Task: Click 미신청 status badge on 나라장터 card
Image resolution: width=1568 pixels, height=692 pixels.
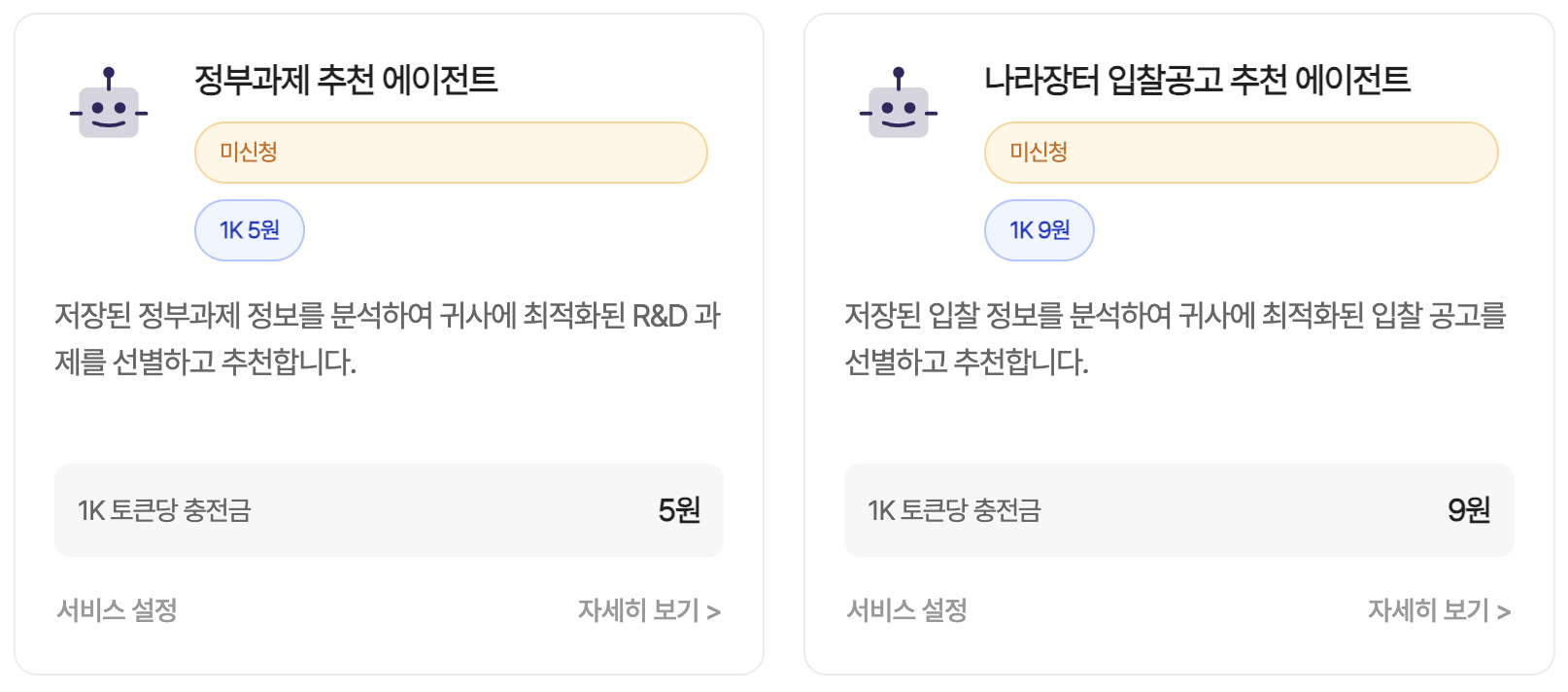Action: coord(1241,153)
